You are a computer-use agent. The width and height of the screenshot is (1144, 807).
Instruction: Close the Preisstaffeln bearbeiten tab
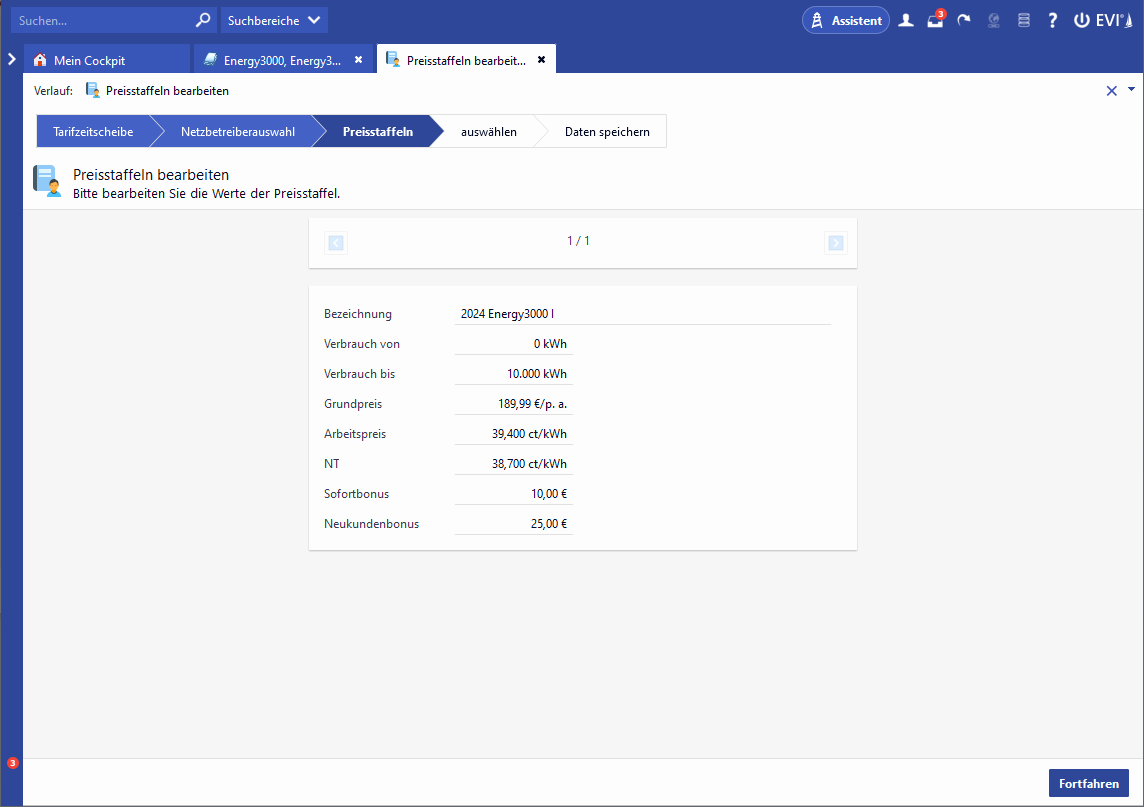(x=541, y=60)
